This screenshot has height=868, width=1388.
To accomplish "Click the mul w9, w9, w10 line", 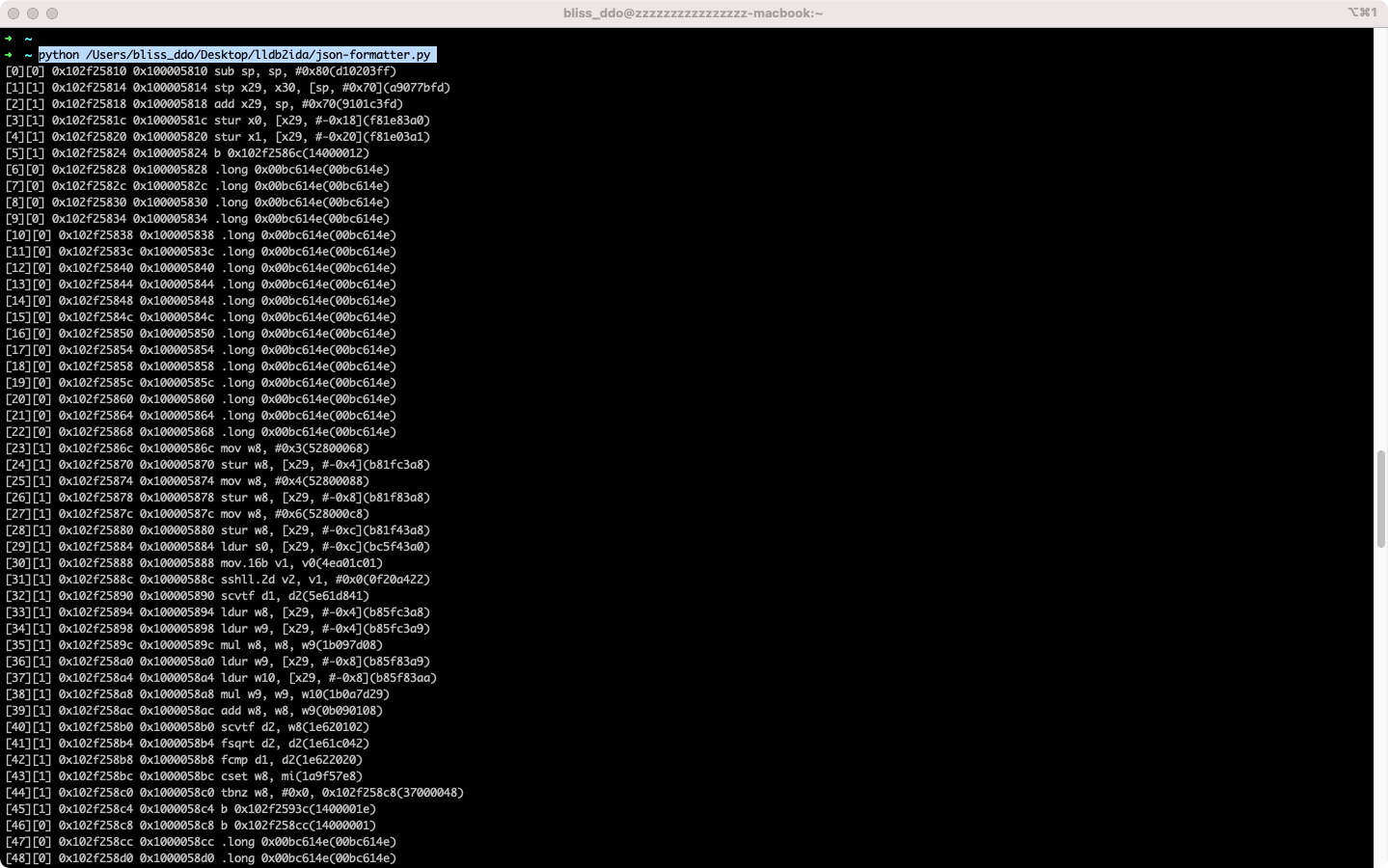I will point(198,694).
